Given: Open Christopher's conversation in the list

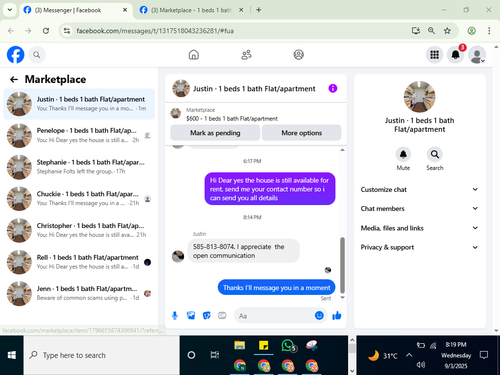Looking at the screenshot, I should point(79,230).
